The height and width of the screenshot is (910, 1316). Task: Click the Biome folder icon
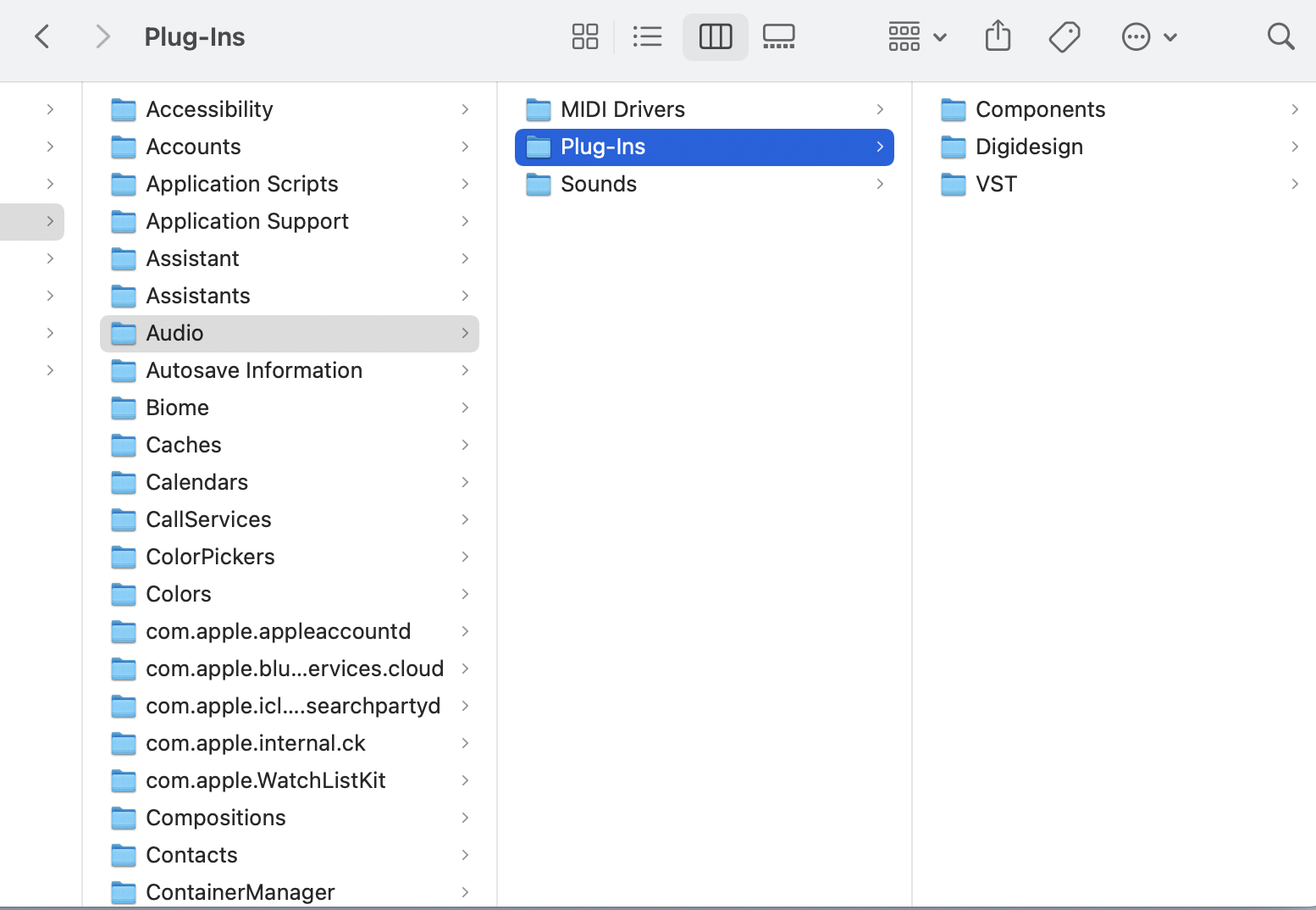click(x=124, y=408)
